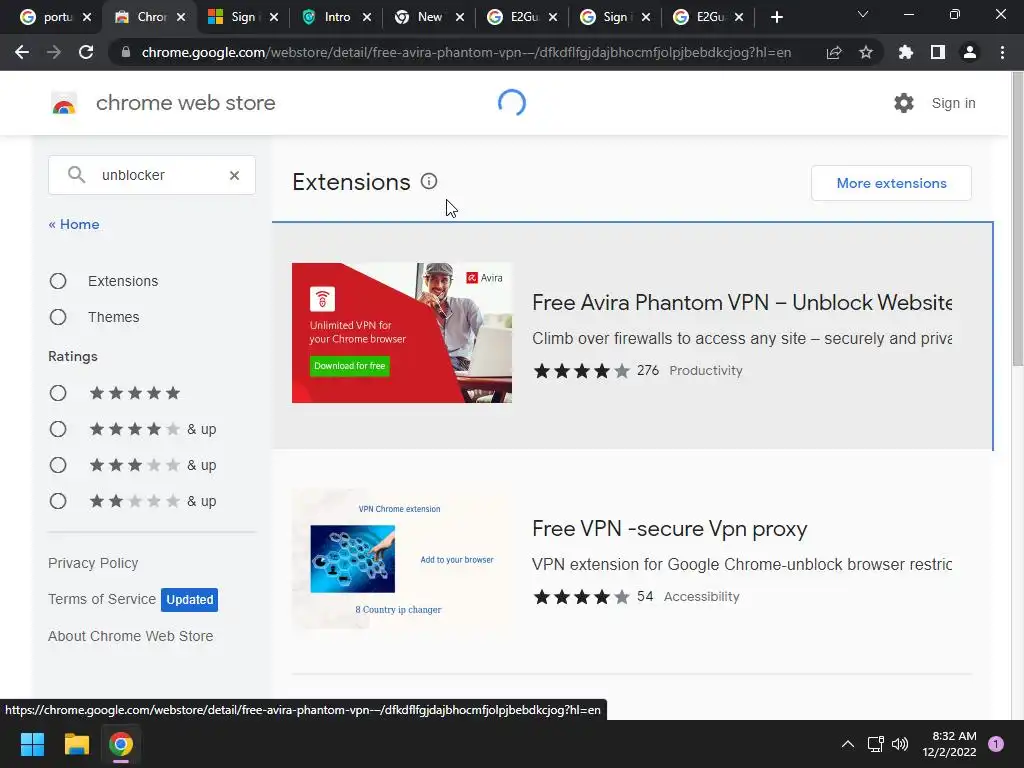The width and height of the screenshot is (1024, 768).
Task: Open the volume tray icon
Action: point(900,744)
